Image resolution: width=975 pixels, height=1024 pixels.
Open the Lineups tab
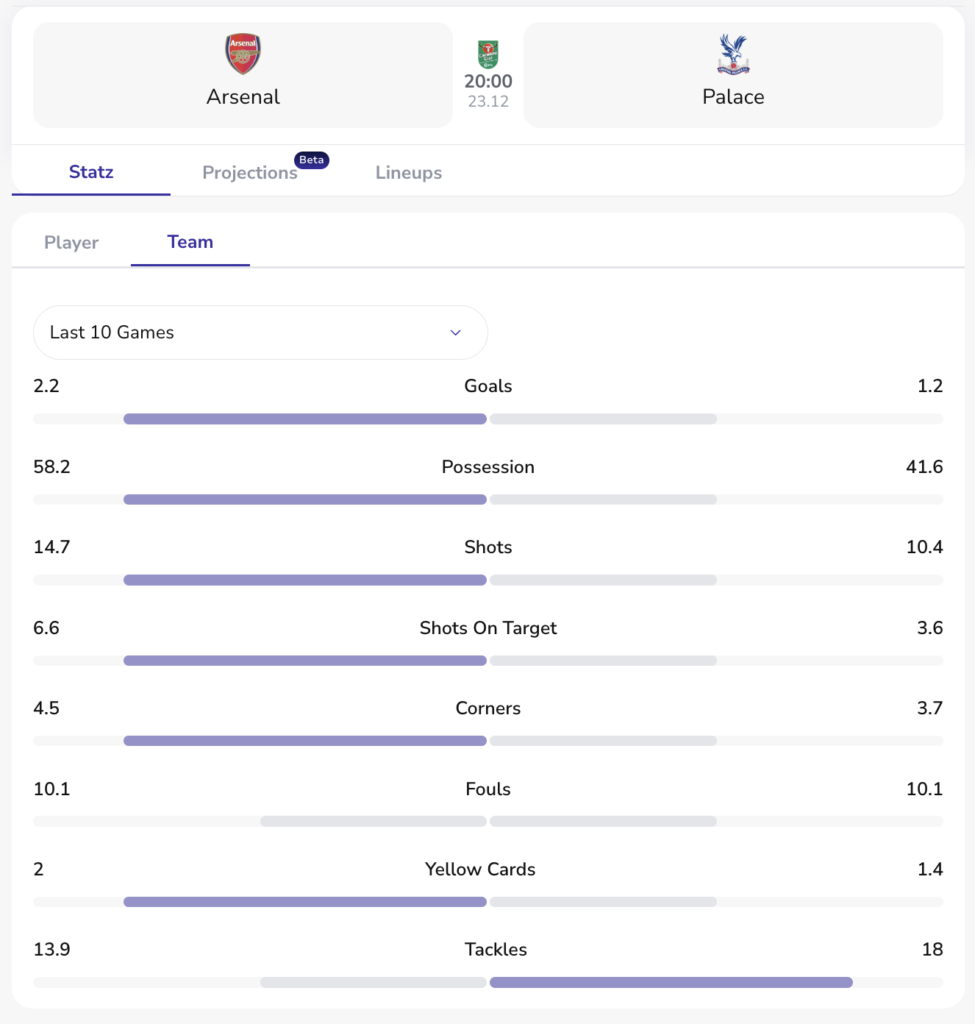coord(408,172)
